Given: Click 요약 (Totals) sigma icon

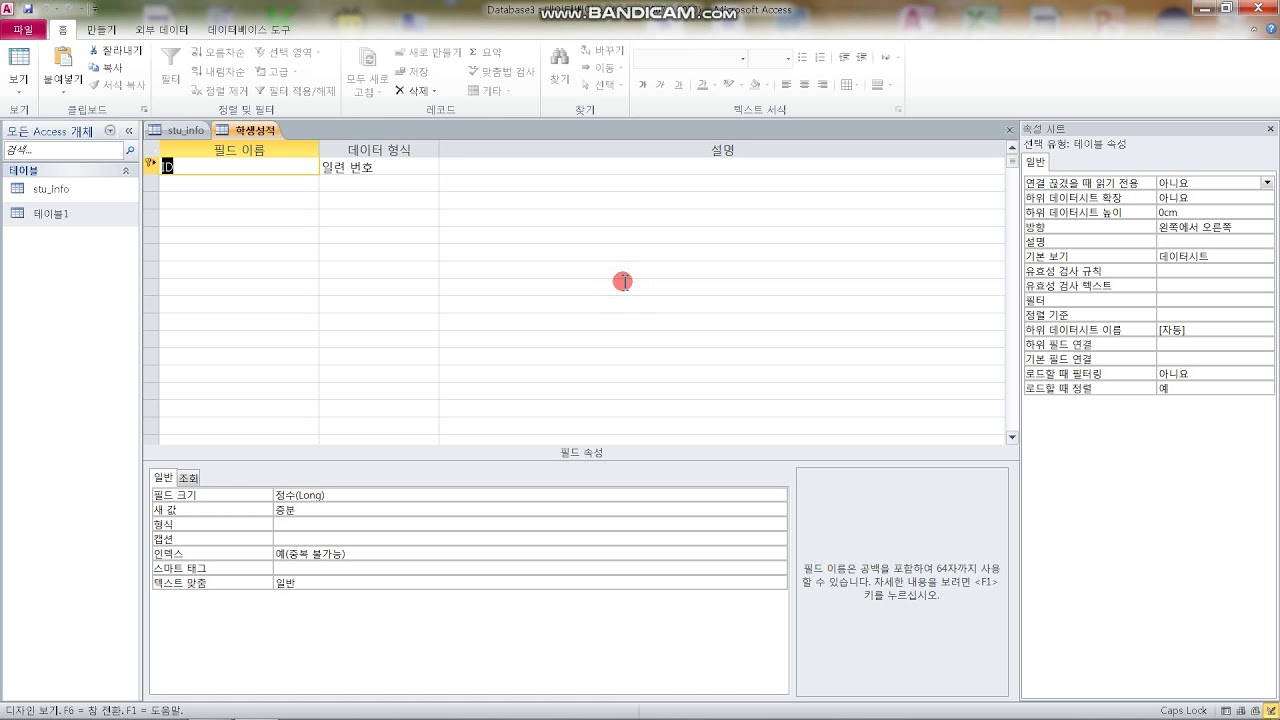Looking at the screenshot, I should [x=485, y=52].
